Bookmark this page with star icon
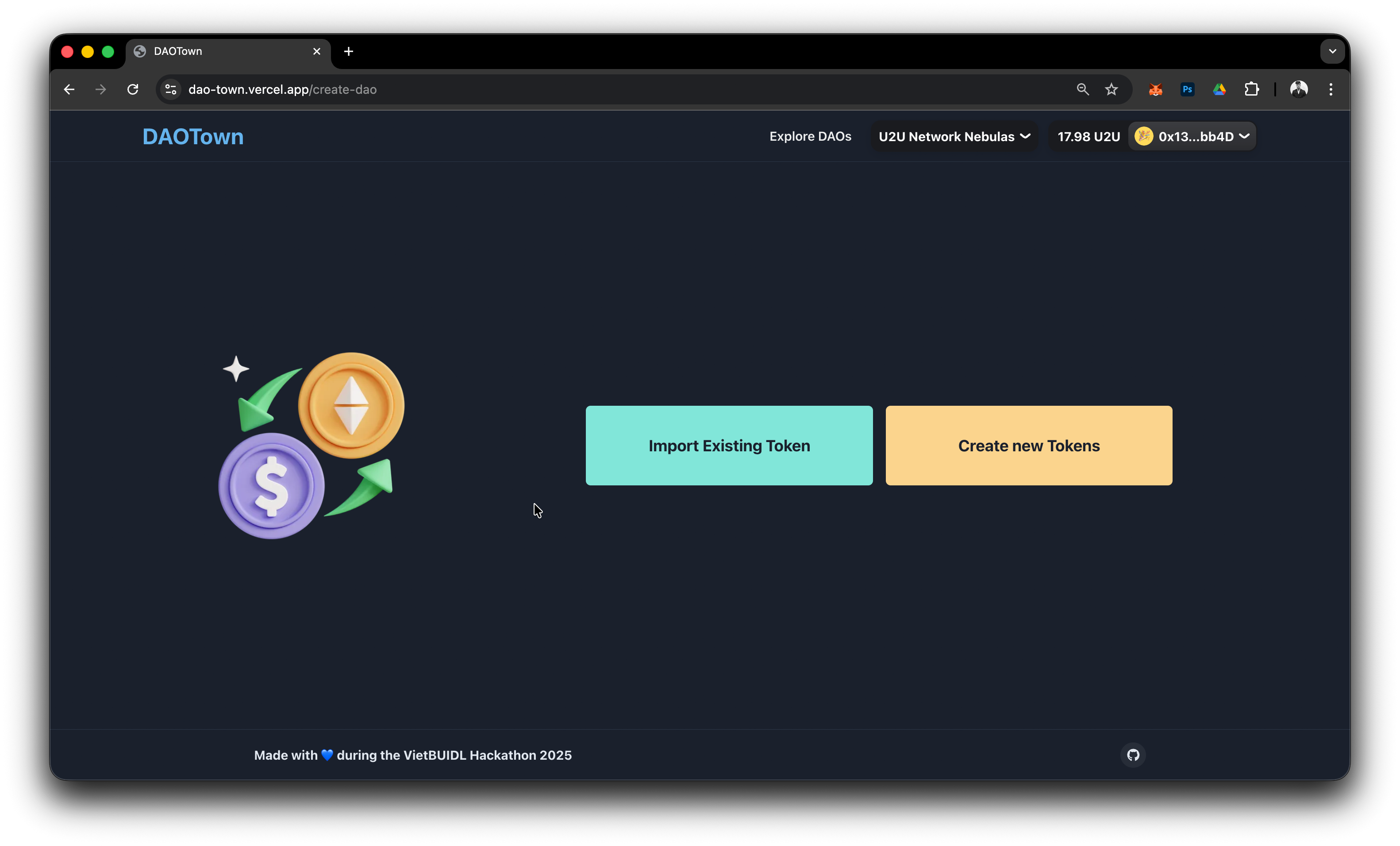1400x846 pixels. [x=1111, y=89]
